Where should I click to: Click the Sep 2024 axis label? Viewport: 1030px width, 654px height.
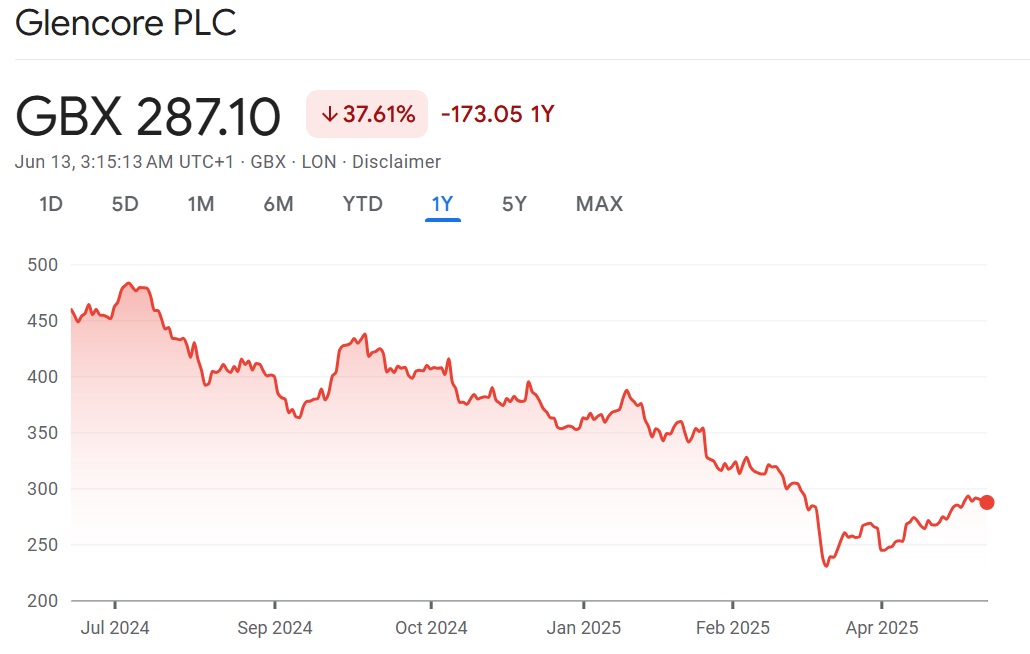tap(275, 628)
